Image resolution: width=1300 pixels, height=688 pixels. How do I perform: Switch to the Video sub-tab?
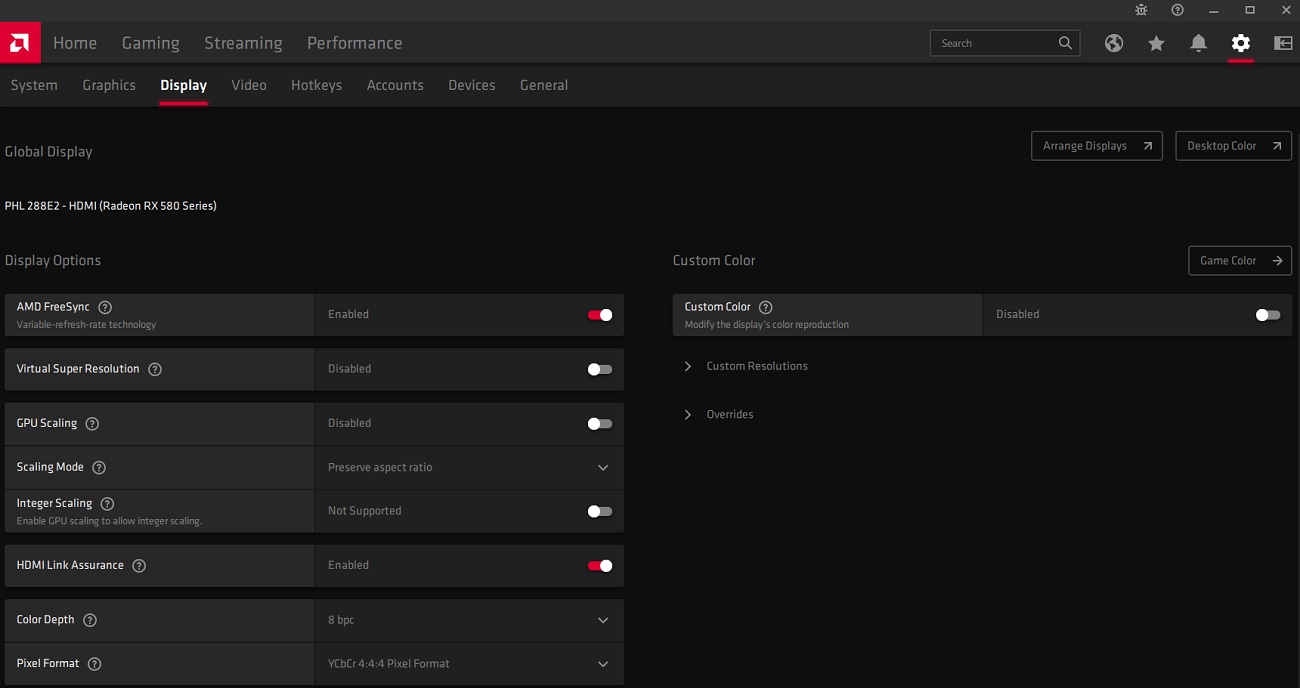[249, 85]
